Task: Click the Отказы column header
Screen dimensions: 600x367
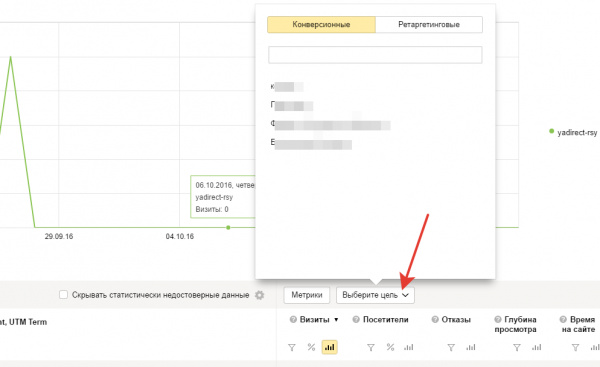Action: pos(456,320)
